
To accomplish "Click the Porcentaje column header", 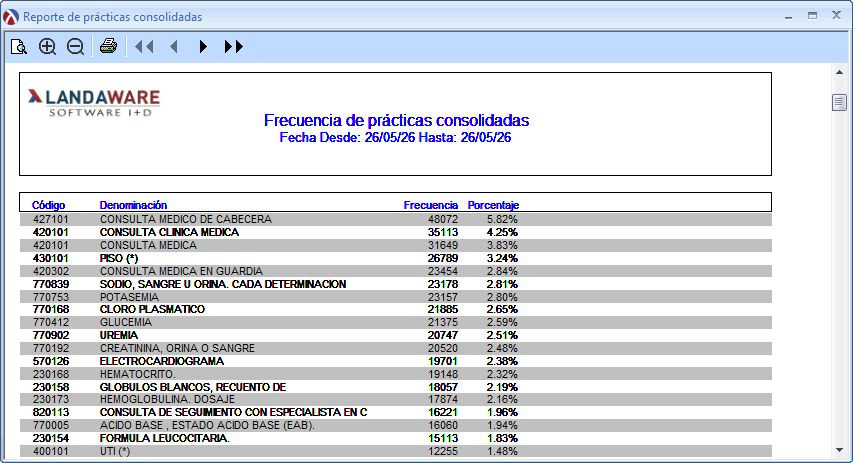I will pyautogui.click(x=493, y=205).
